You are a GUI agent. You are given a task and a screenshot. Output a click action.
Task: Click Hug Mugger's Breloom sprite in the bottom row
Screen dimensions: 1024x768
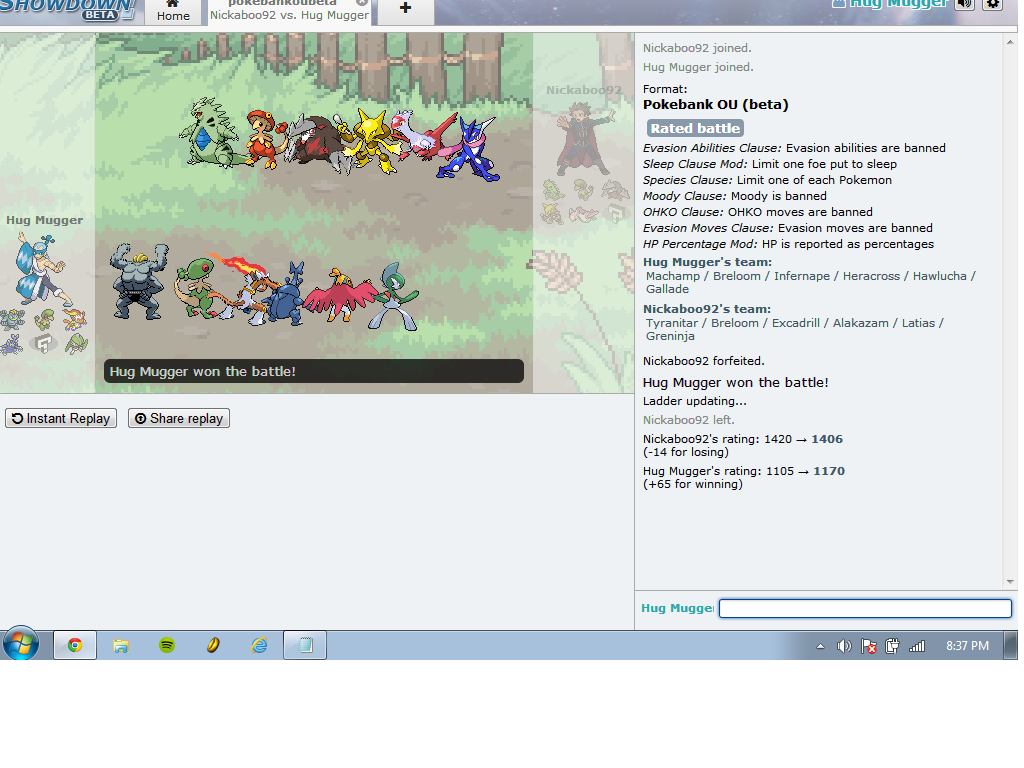pyautogui.click(x=196, y=288)
